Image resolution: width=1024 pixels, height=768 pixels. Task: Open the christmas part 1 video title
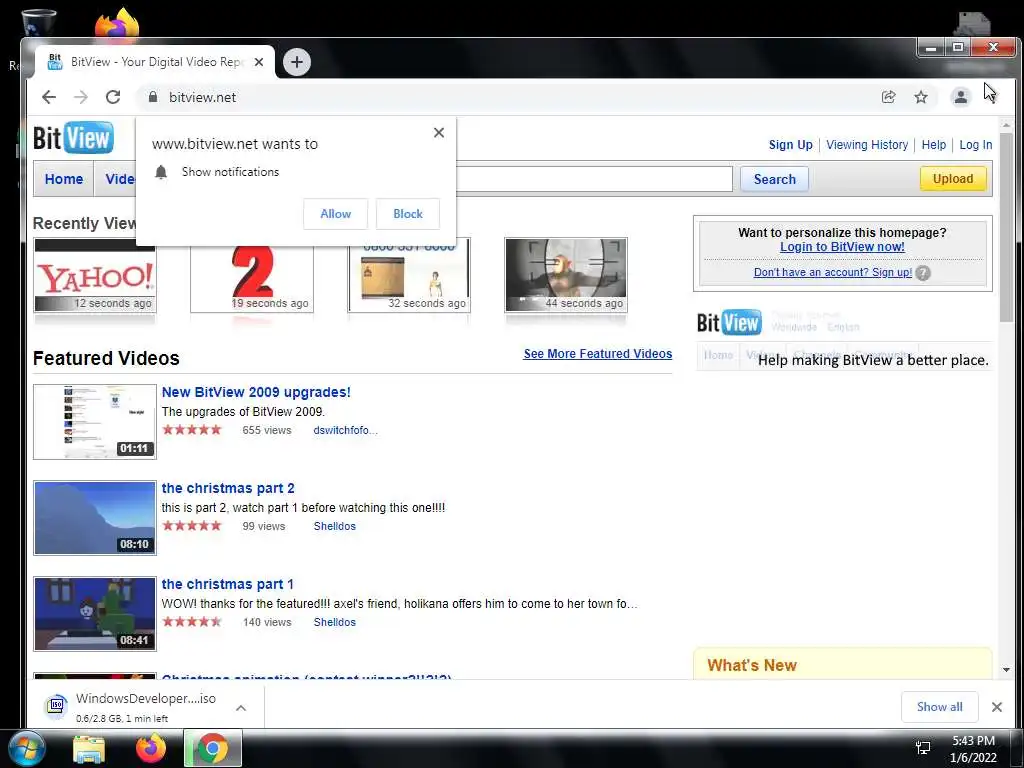227,584
